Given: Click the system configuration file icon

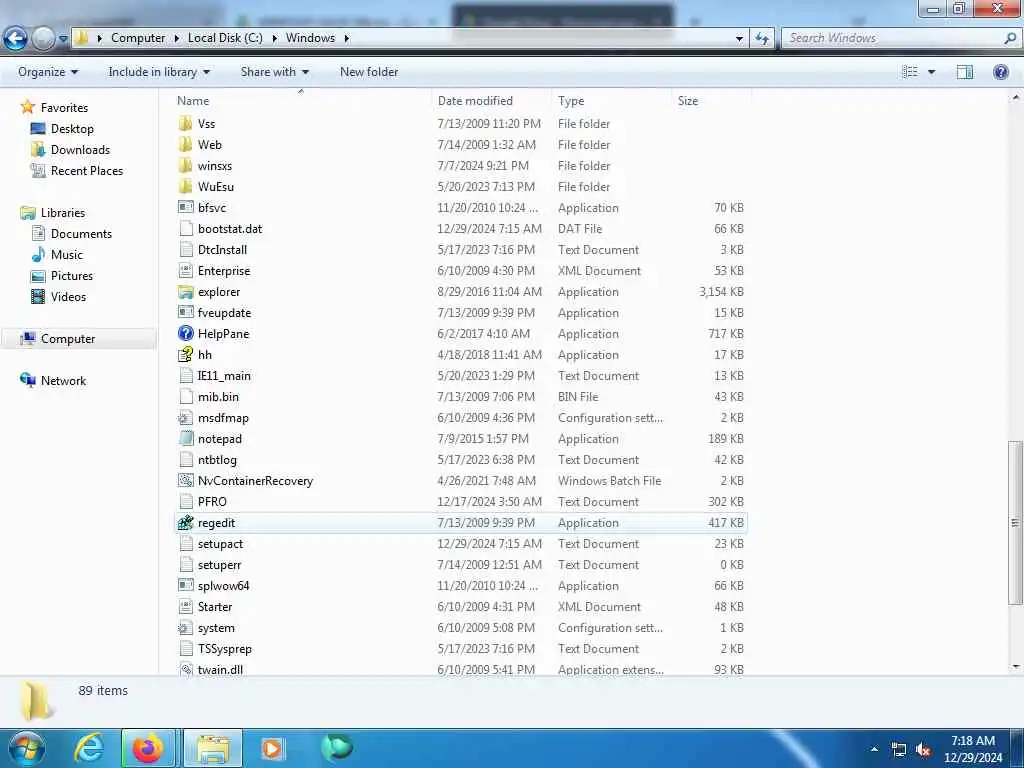Looking at the screenshot, I should coord(186,628).
